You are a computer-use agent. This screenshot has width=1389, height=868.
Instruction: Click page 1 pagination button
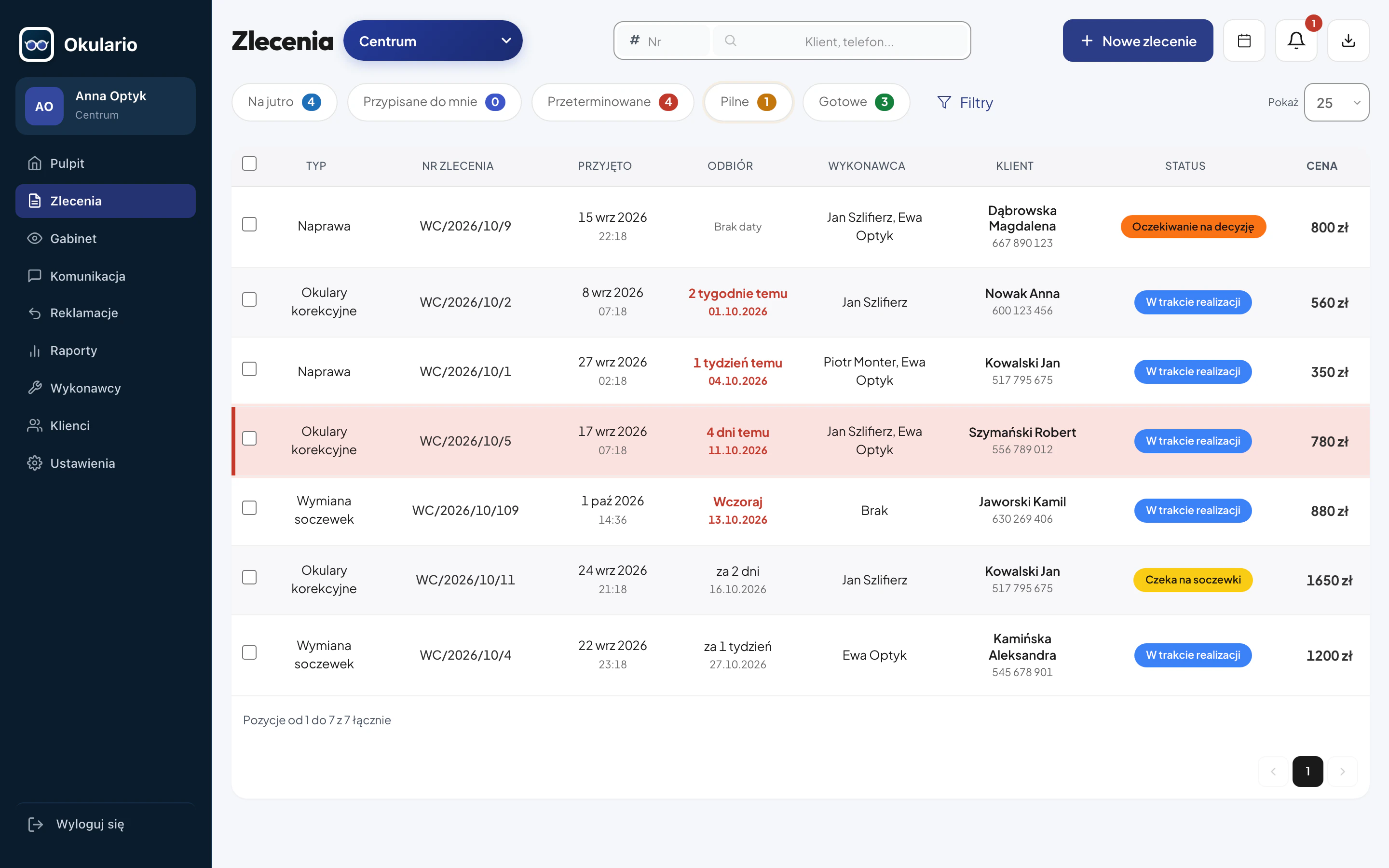(1307, 772)
